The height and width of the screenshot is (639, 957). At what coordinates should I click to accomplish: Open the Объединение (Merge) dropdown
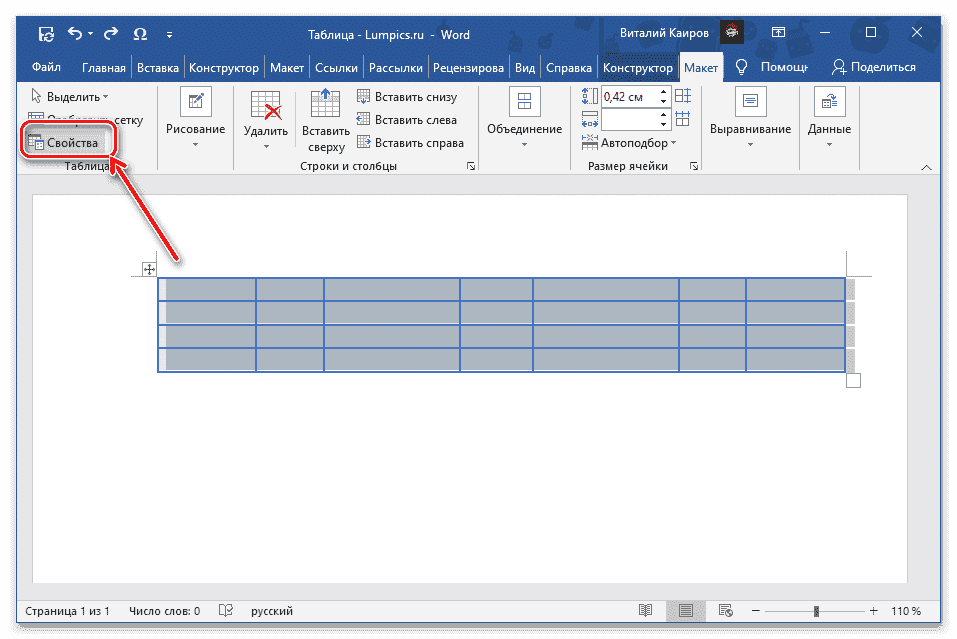[x=524, y=129]
